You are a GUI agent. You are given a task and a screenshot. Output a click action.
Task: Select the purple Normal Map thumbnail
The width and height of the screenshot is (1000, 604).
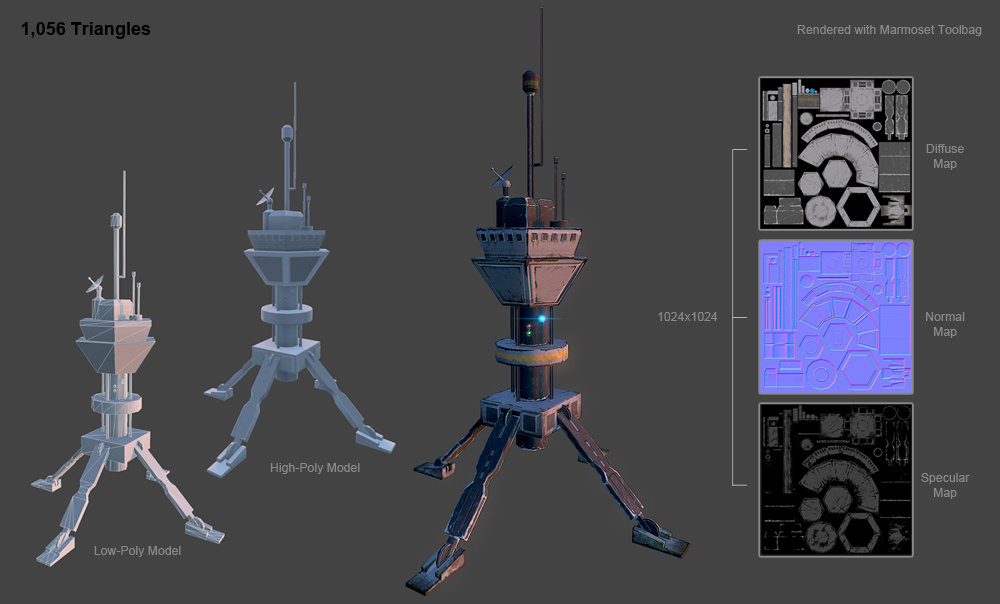(835, 317)
